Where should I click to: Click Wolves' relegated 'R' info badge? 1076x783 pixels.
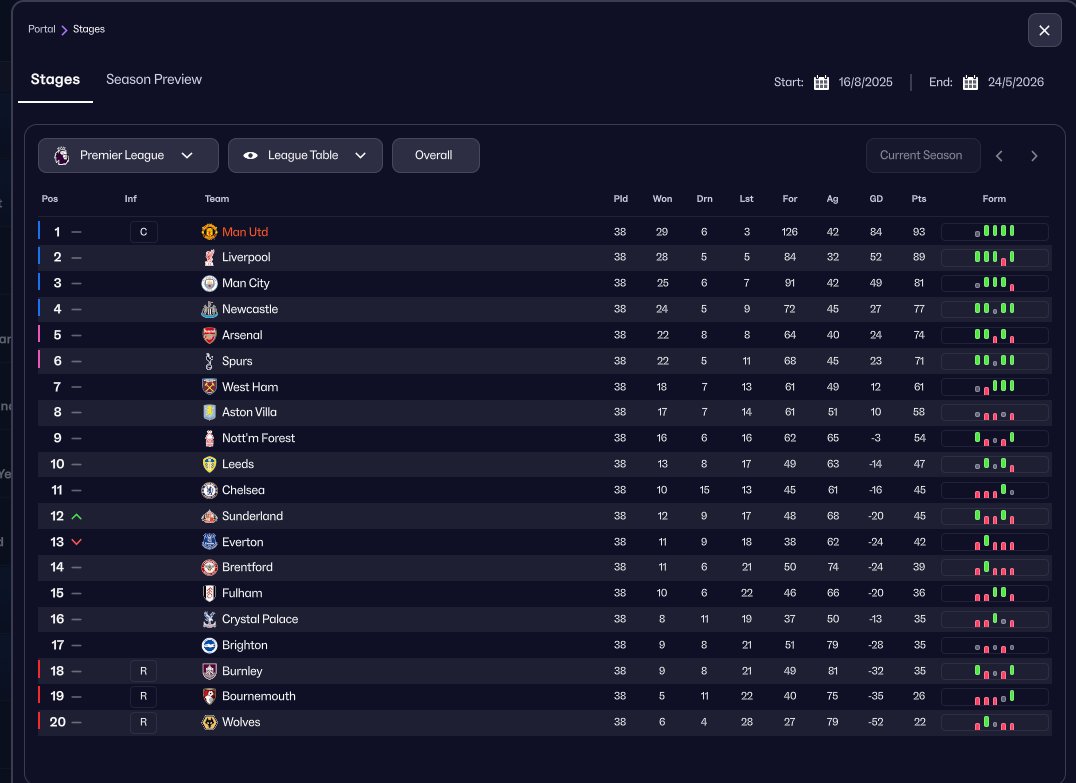(143, 722)
